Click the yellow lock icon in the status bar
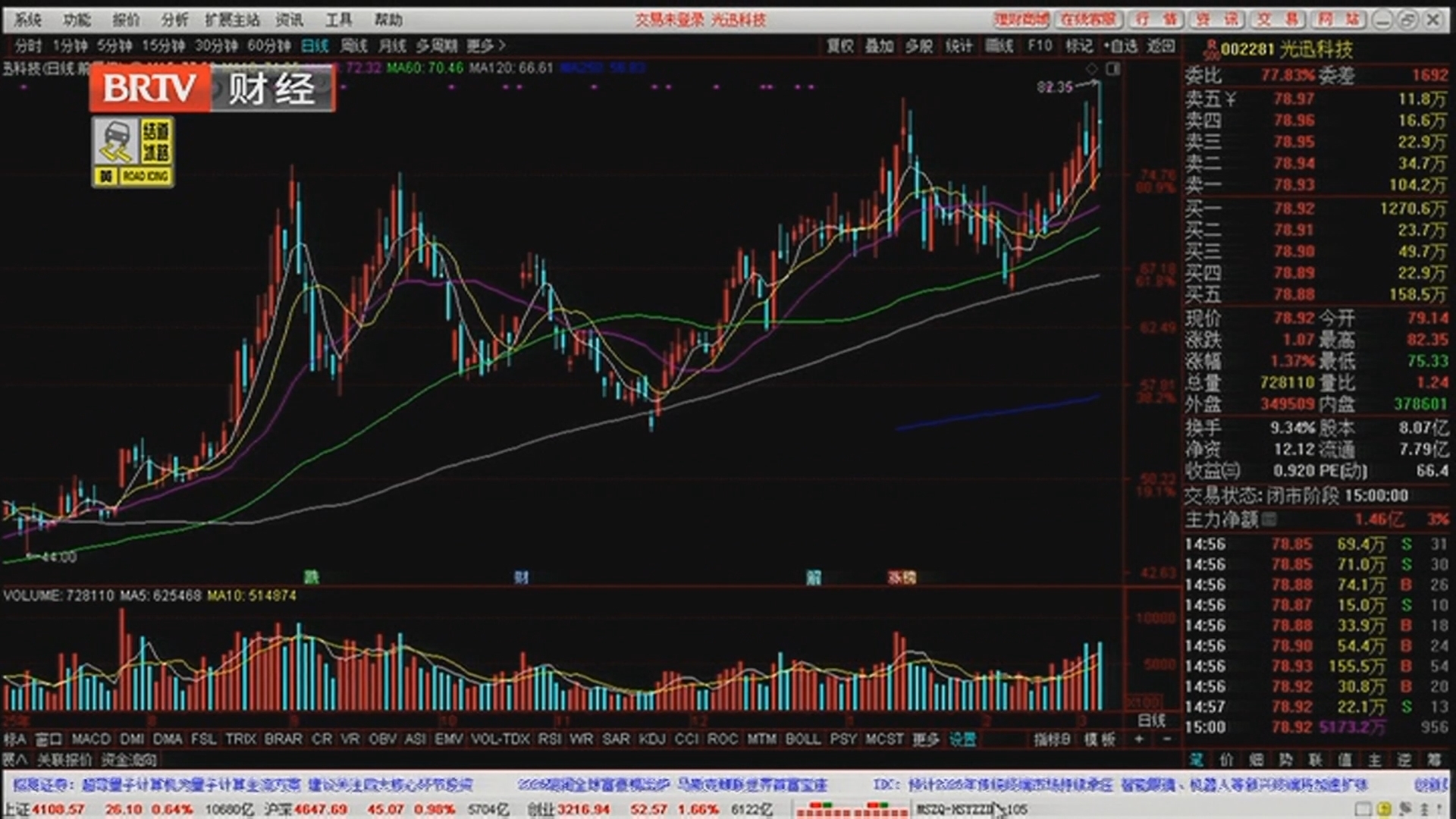This screenshot has width=1456, height=819. coord(1384,809)
